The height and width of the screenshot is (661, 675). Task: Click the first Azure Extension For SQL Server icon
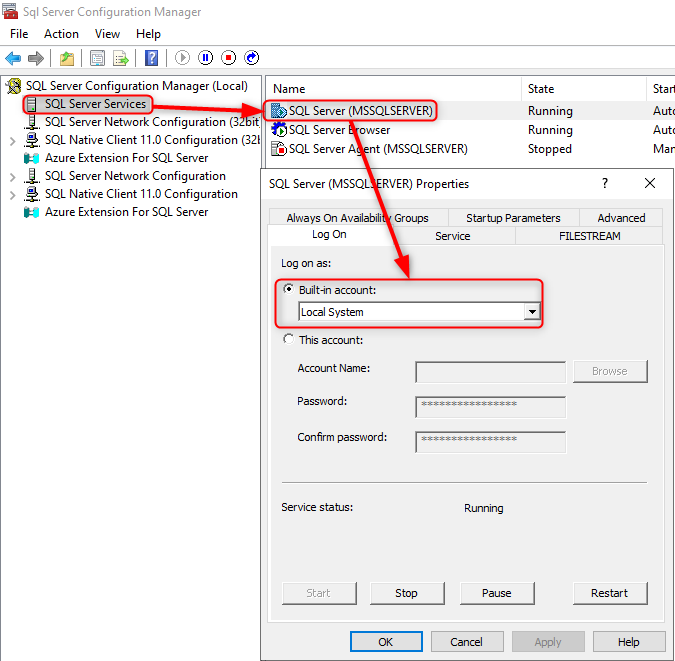(32, 158)
